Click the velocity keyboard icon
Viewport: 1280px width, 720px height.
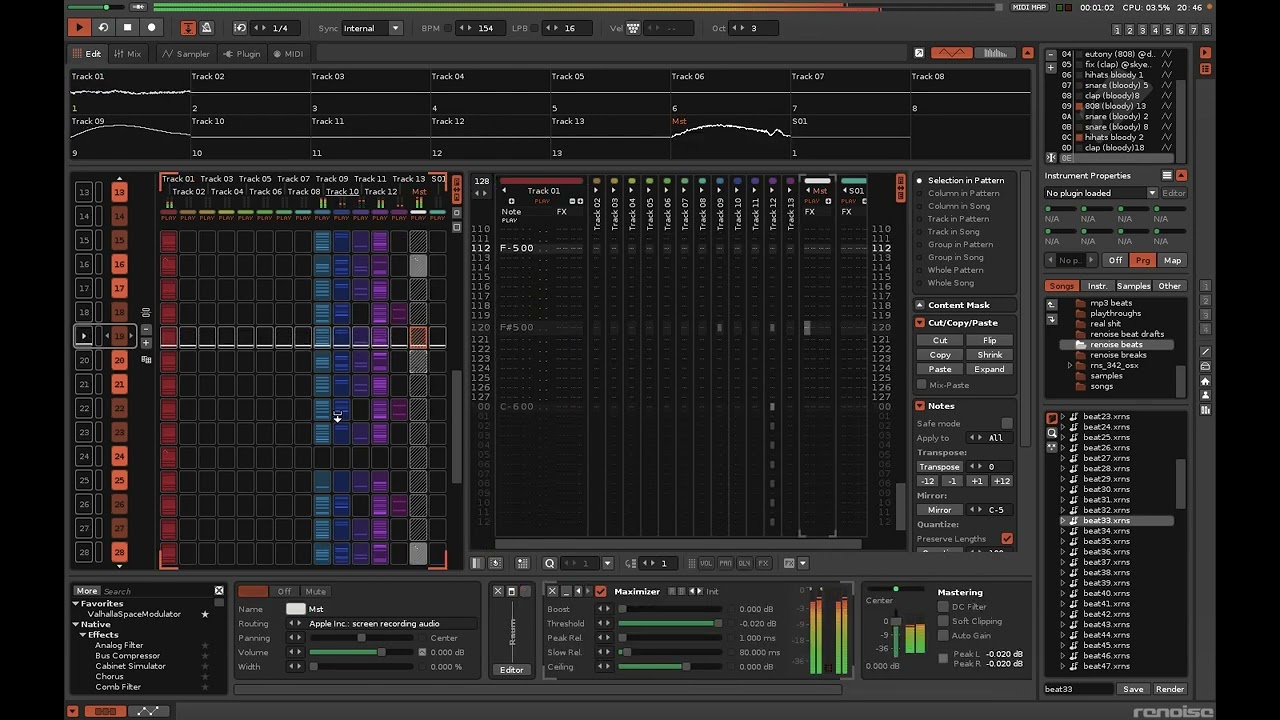(x=633, y=28)
